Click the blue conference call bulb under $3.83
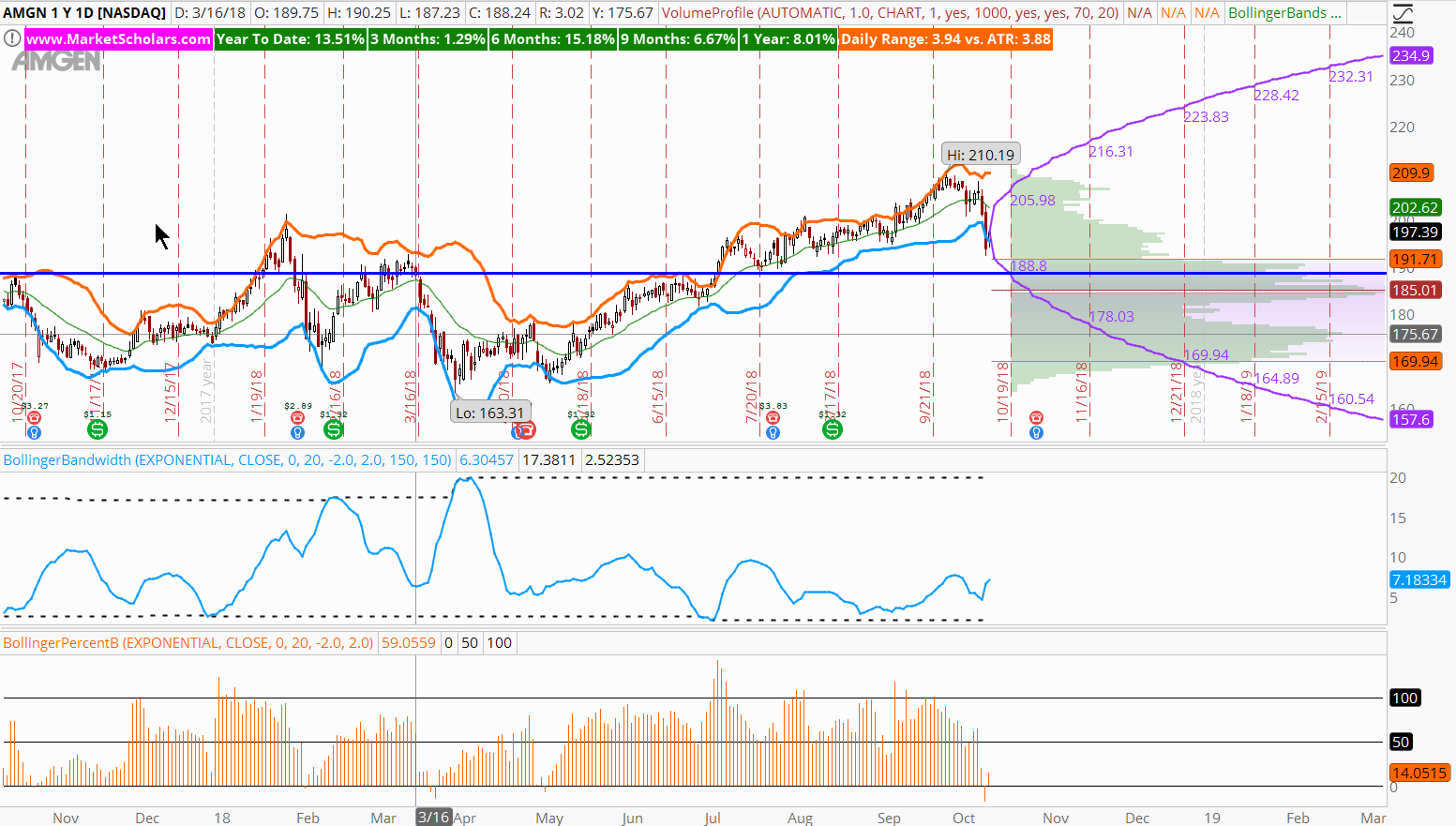Viewport: 1456px width, 826px height. coord(773,432)
